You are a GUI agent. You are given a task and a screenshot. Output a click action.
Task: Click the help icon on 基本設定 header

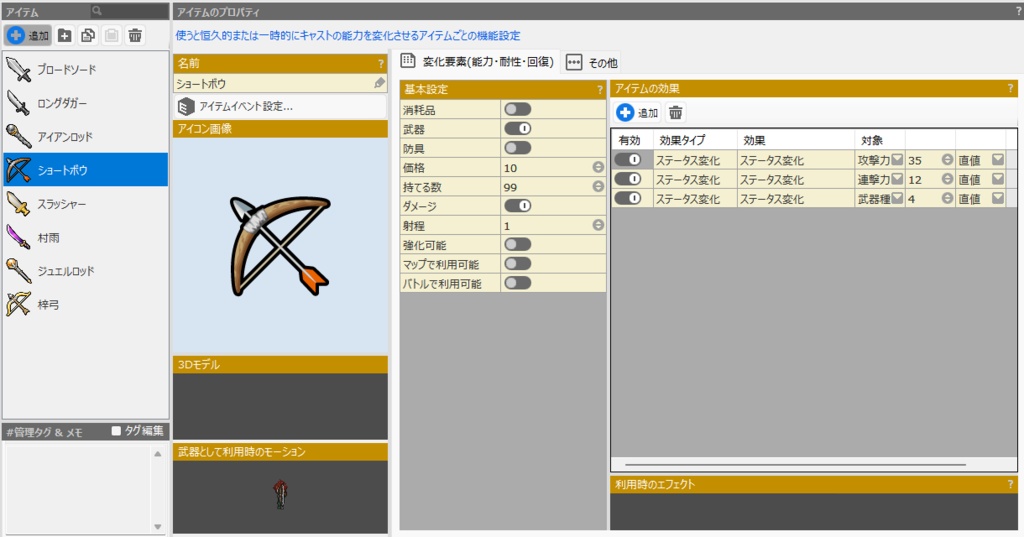600,90
